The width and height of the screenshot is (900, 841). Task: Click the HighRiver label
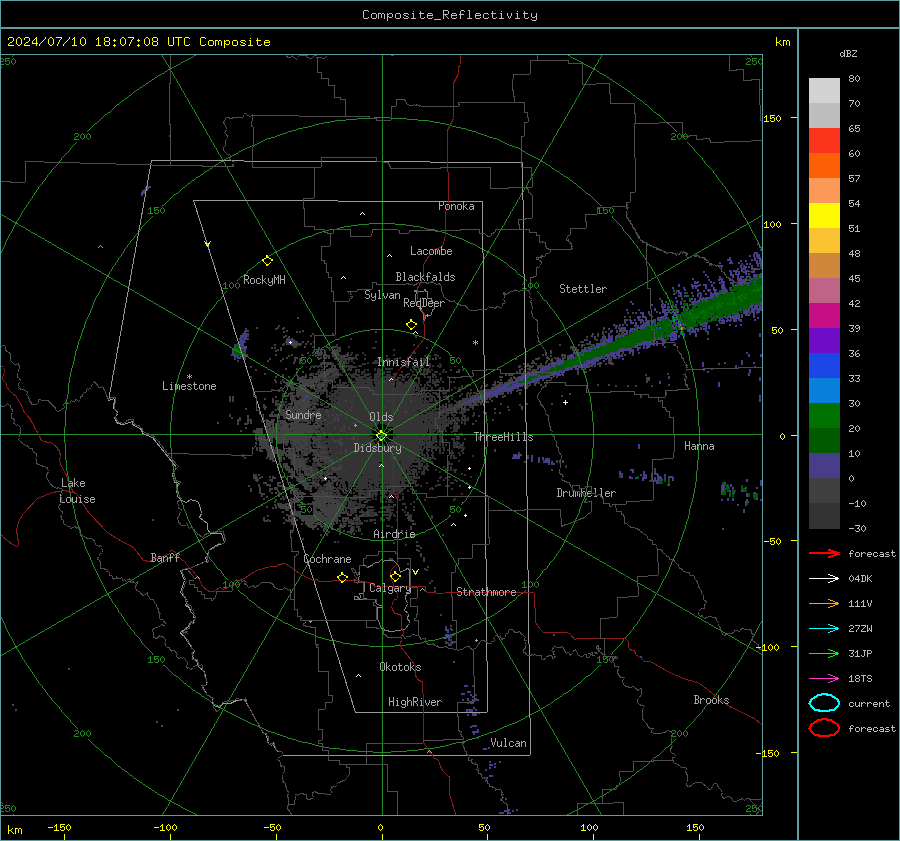(x=415, y=702)
